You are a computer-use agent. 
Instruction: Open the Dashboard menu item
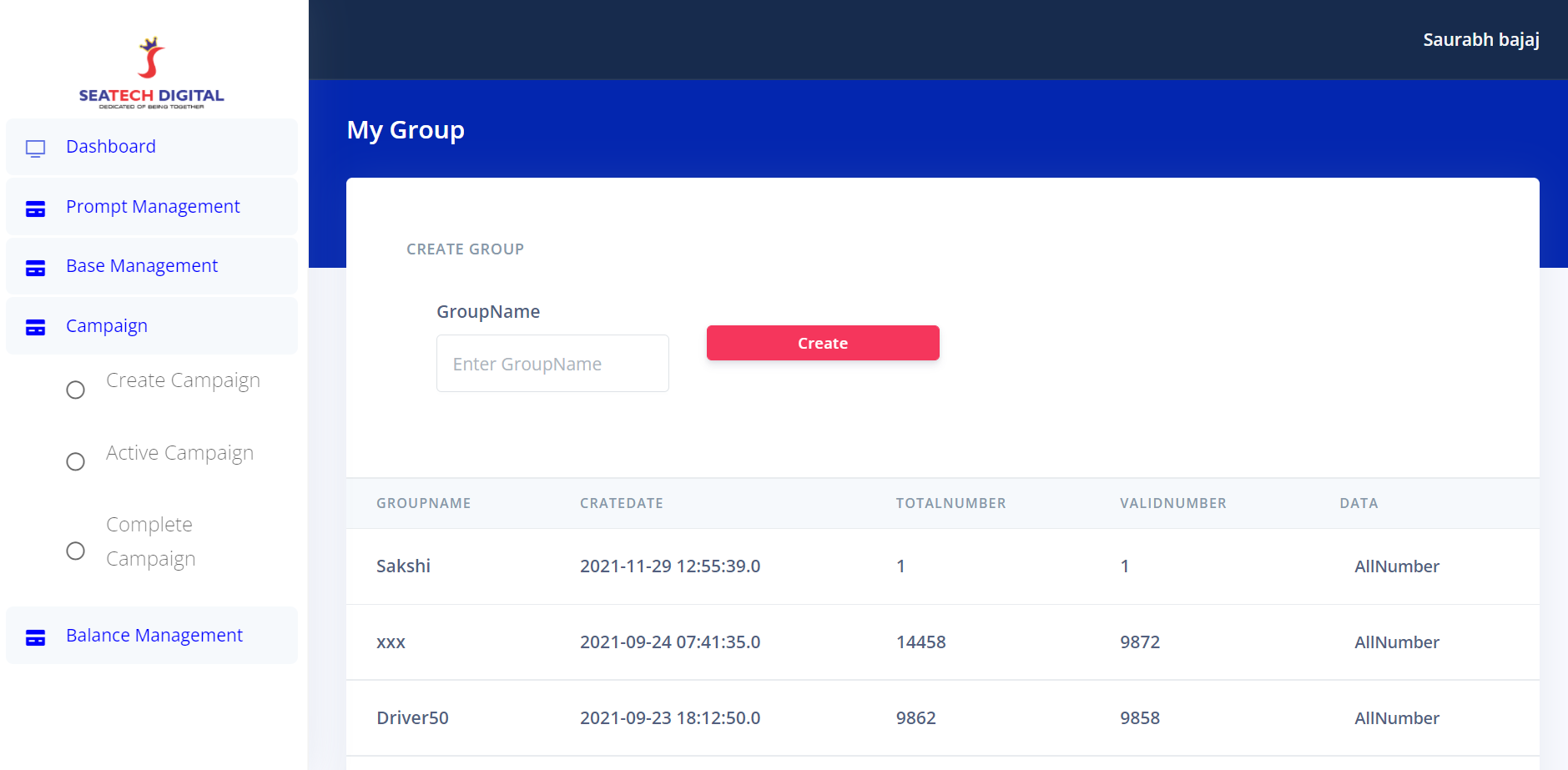click(111, 147)
